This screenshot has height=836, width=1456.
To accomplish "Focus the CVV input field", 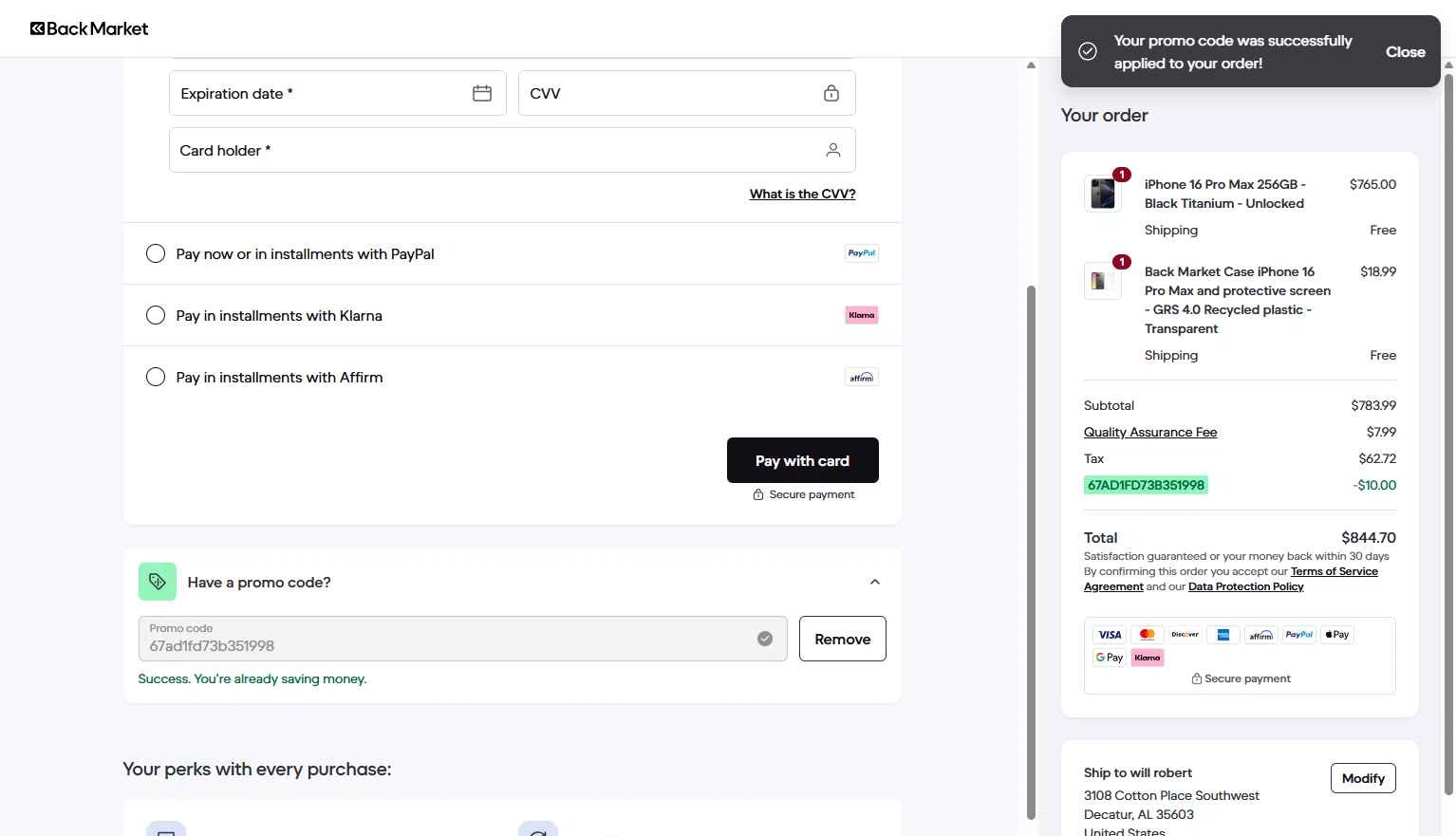I will (687, 93).
